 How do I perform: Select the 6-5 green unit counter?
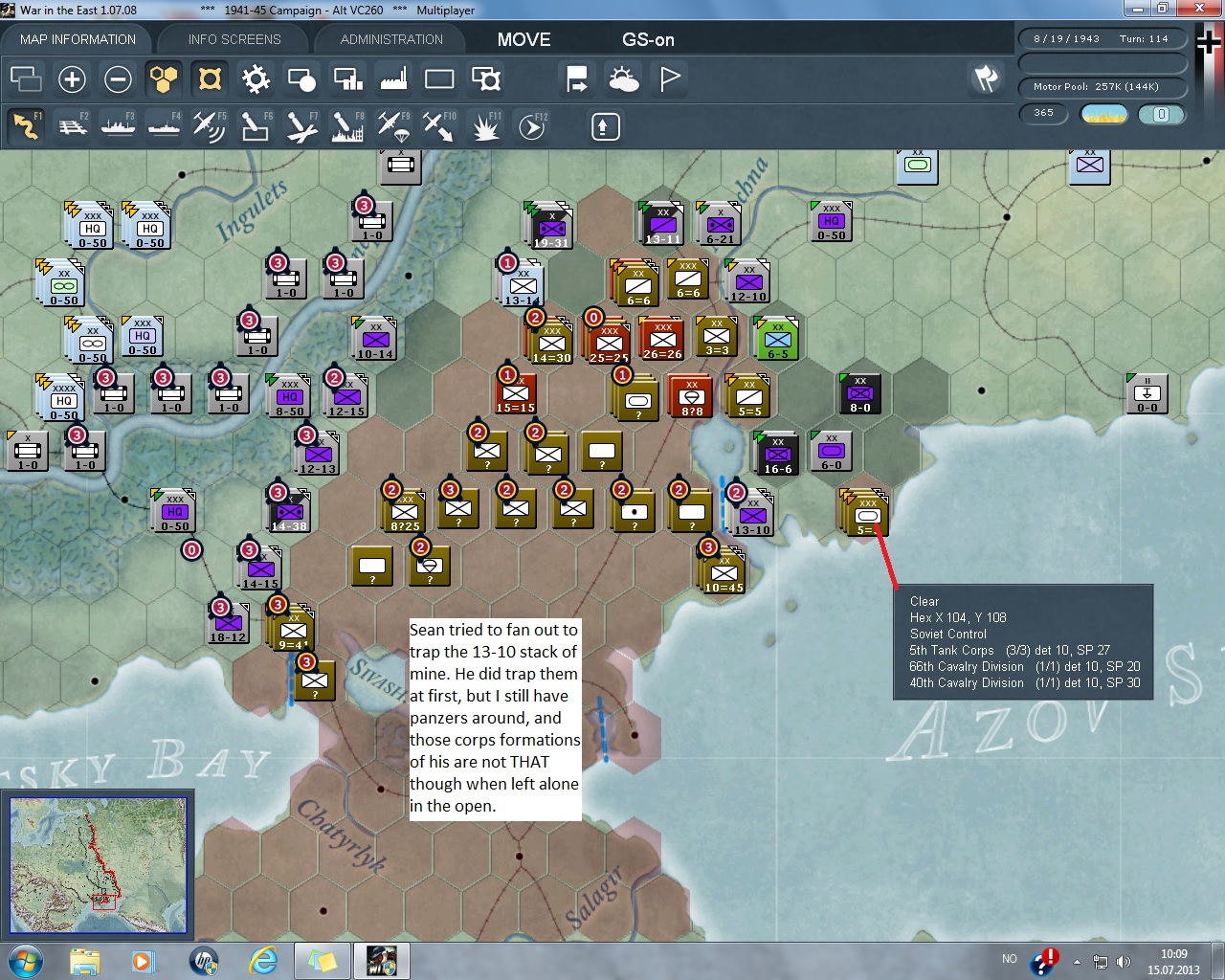point(777,339)
